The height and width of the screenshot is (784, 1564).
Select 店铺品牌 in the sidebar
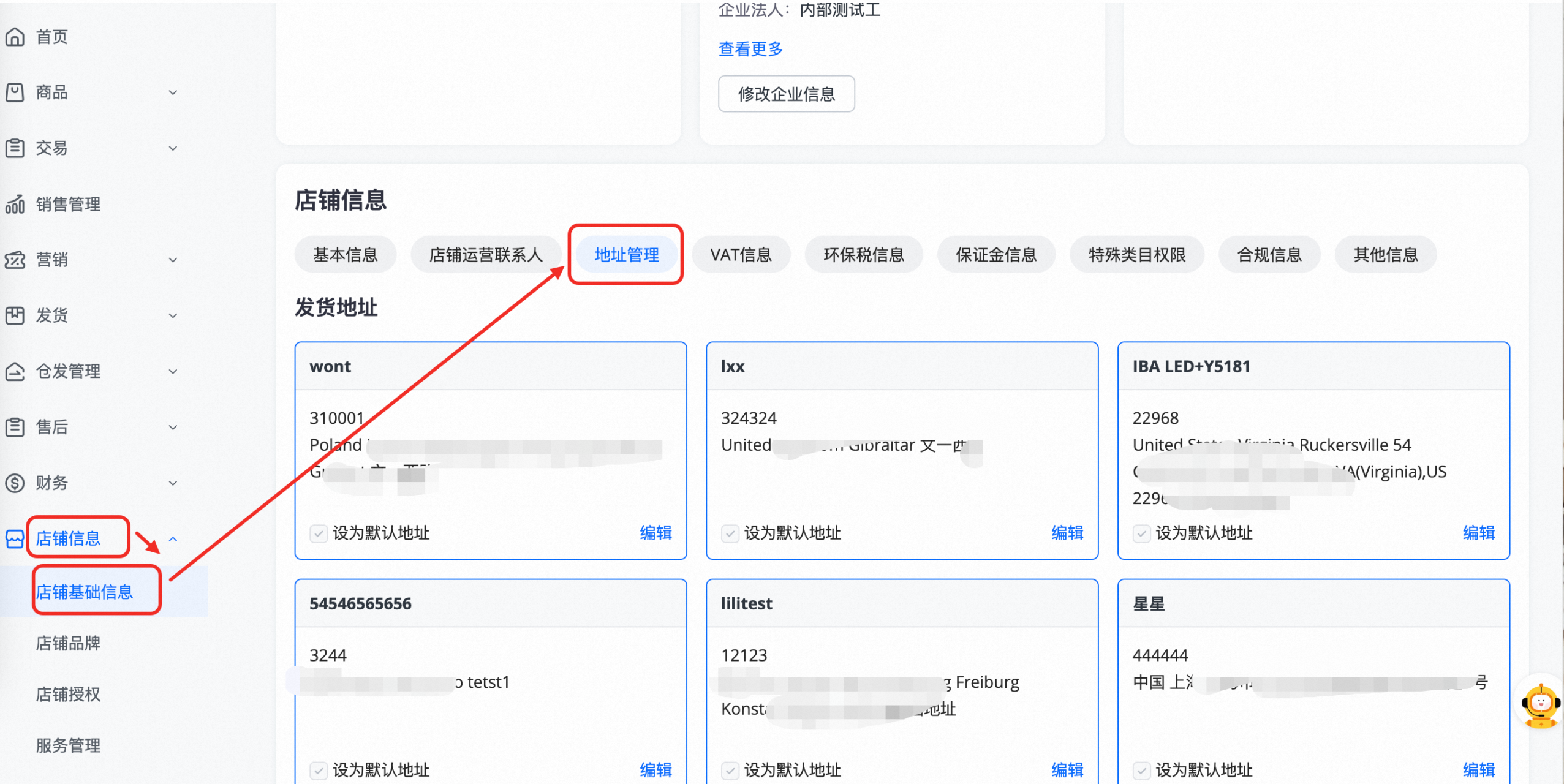click(x=67, y=643)
